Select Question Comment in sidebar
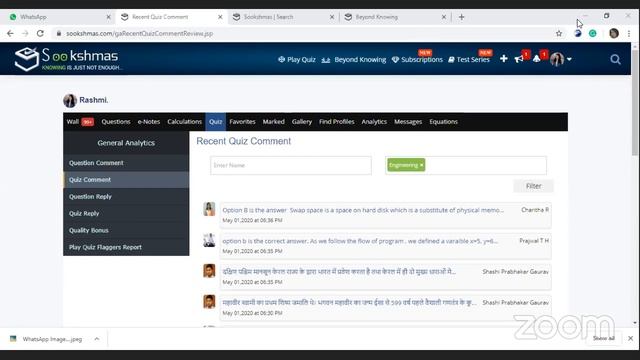Screen dimensions: 640x360 (126, 163)
